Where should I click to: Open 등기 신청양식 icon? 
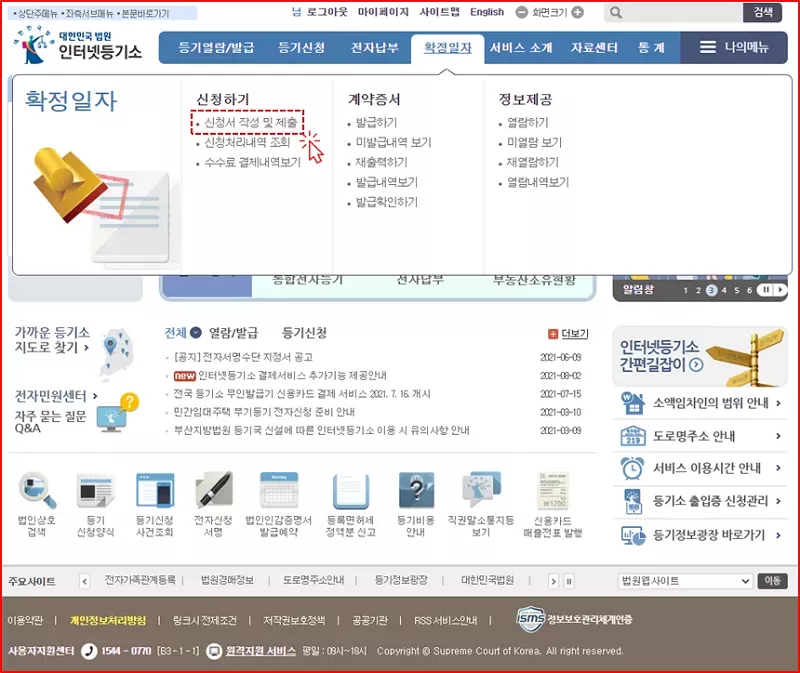(95, 490)
